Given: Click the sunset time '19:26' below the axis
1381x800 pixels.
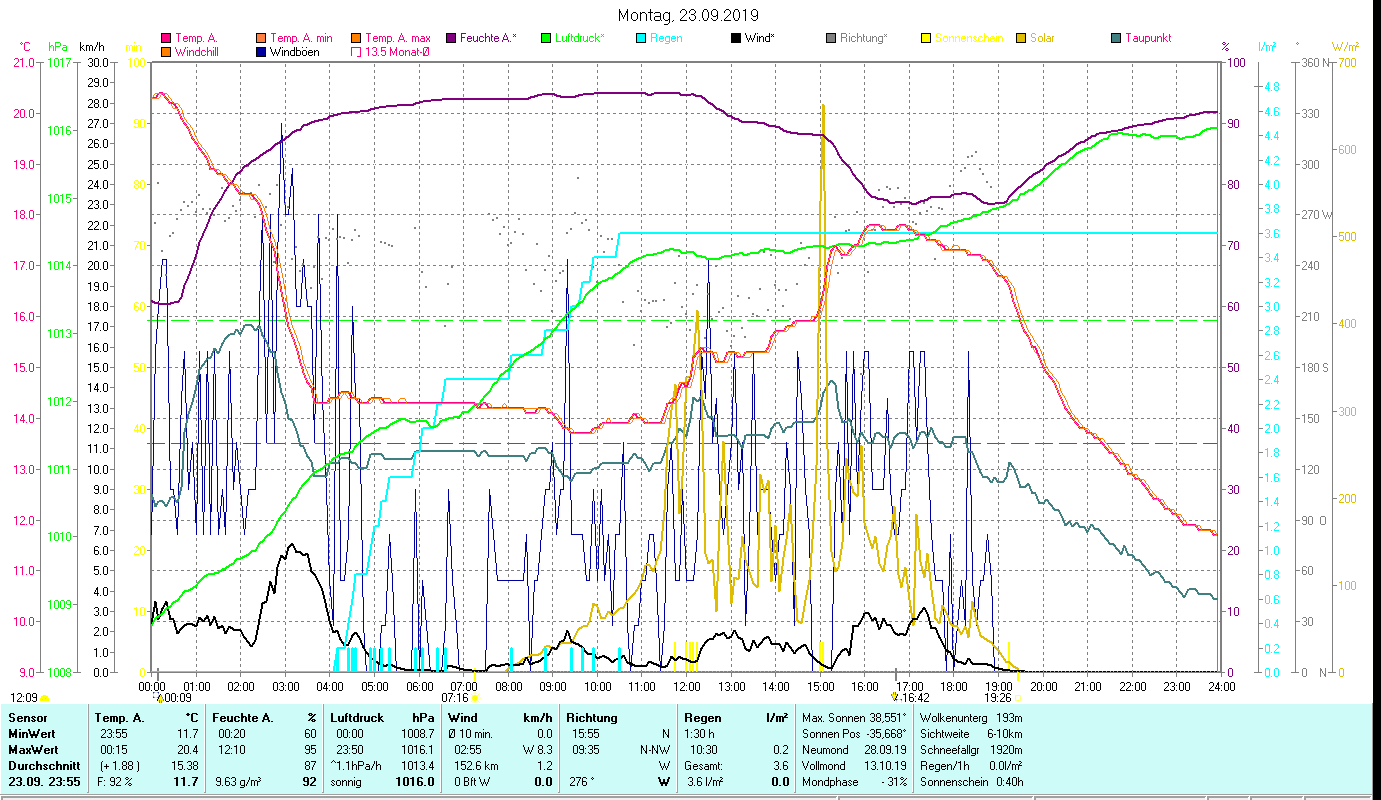Looking at the screenshot, I should [x=998, y=698].
